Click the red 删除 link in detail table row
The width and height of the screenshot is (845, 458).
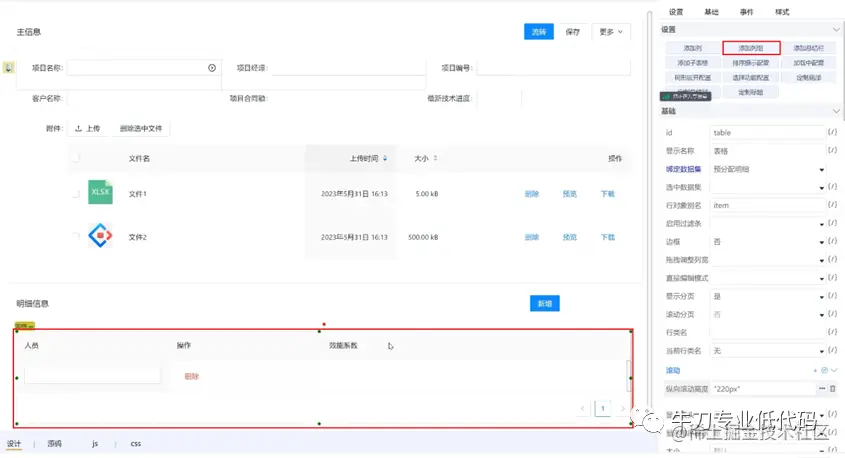pos(191,376)
